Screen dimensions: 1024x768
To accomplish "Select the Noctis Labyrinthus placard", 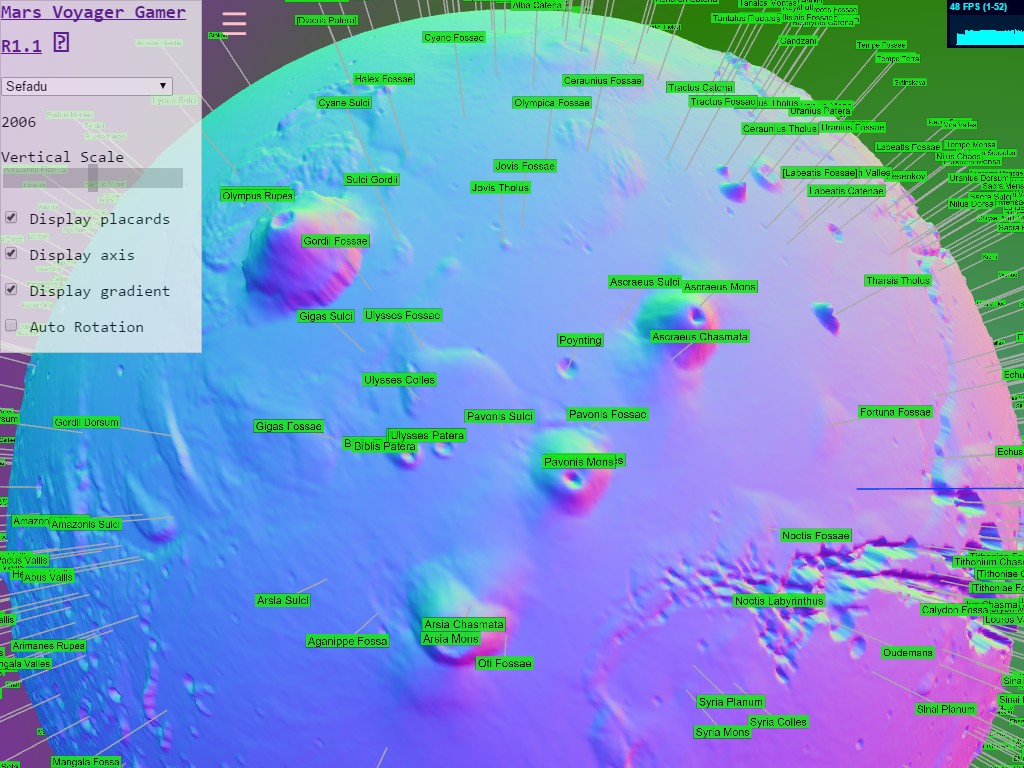I will (x=779, y=601).
